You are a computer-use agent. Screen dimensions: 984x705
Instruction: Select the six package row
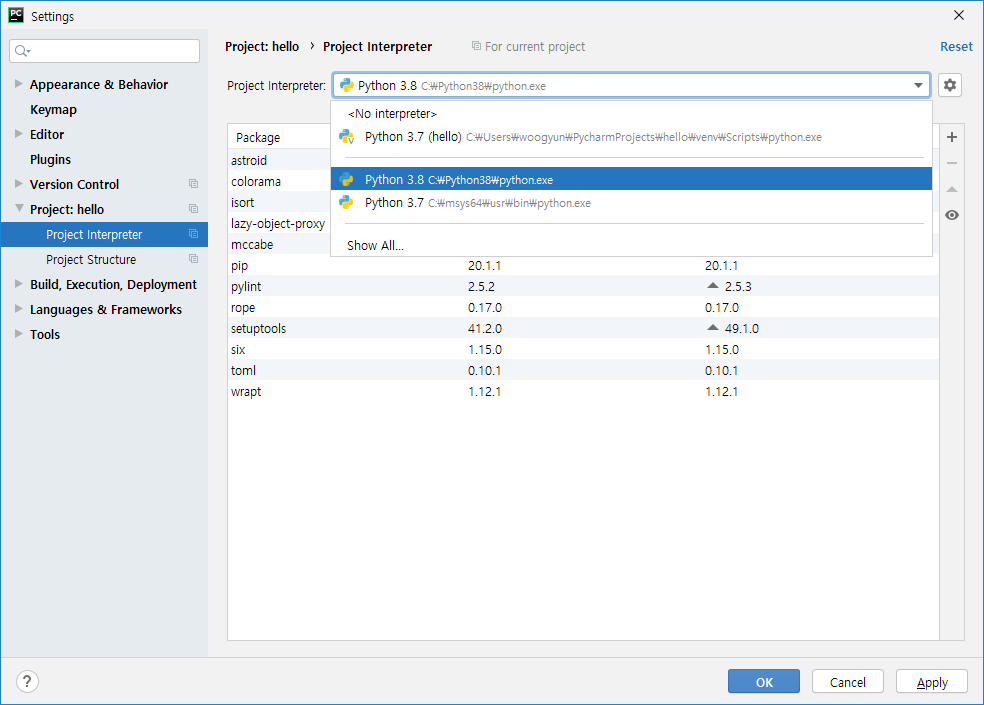pos(584,350)
